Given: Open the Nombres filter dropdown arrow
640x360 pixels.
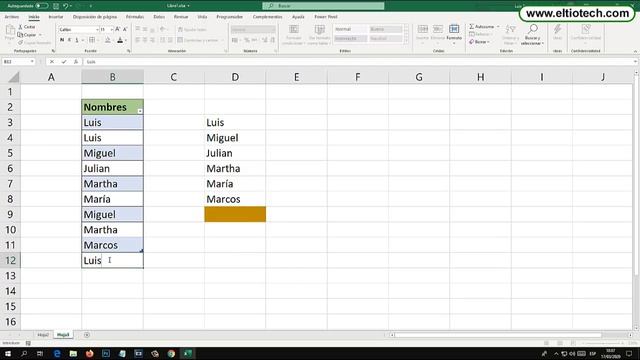Looking at the screenshot, I should coord(140,111).
